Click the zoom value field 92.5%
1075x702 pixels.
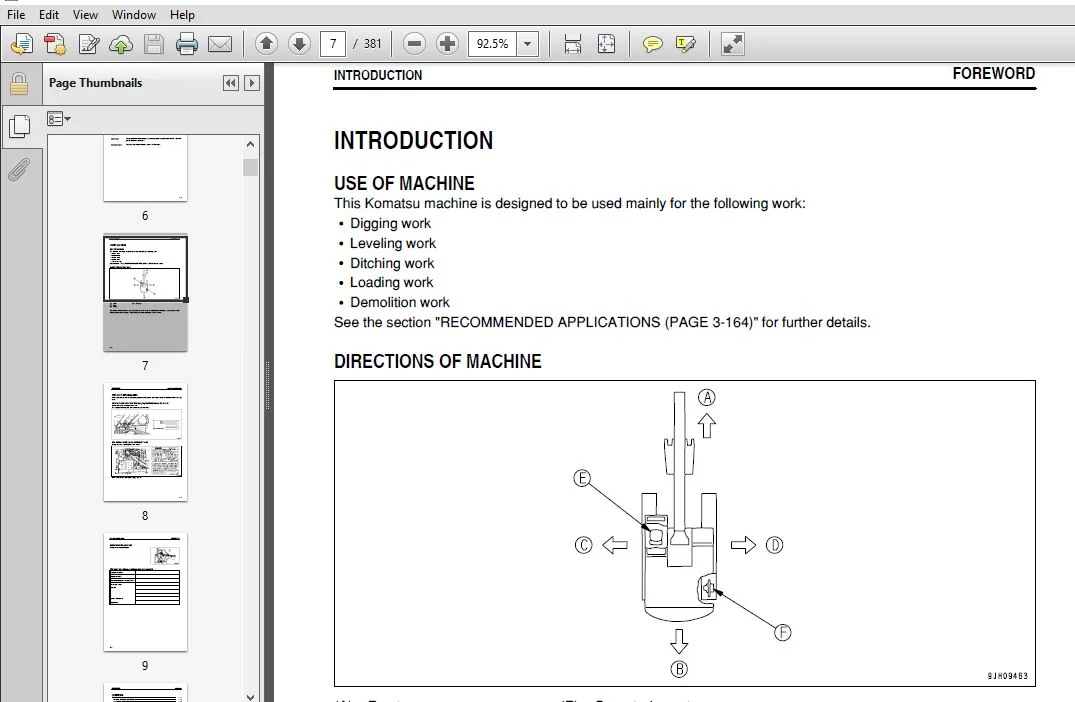click(x=492, y=44)
